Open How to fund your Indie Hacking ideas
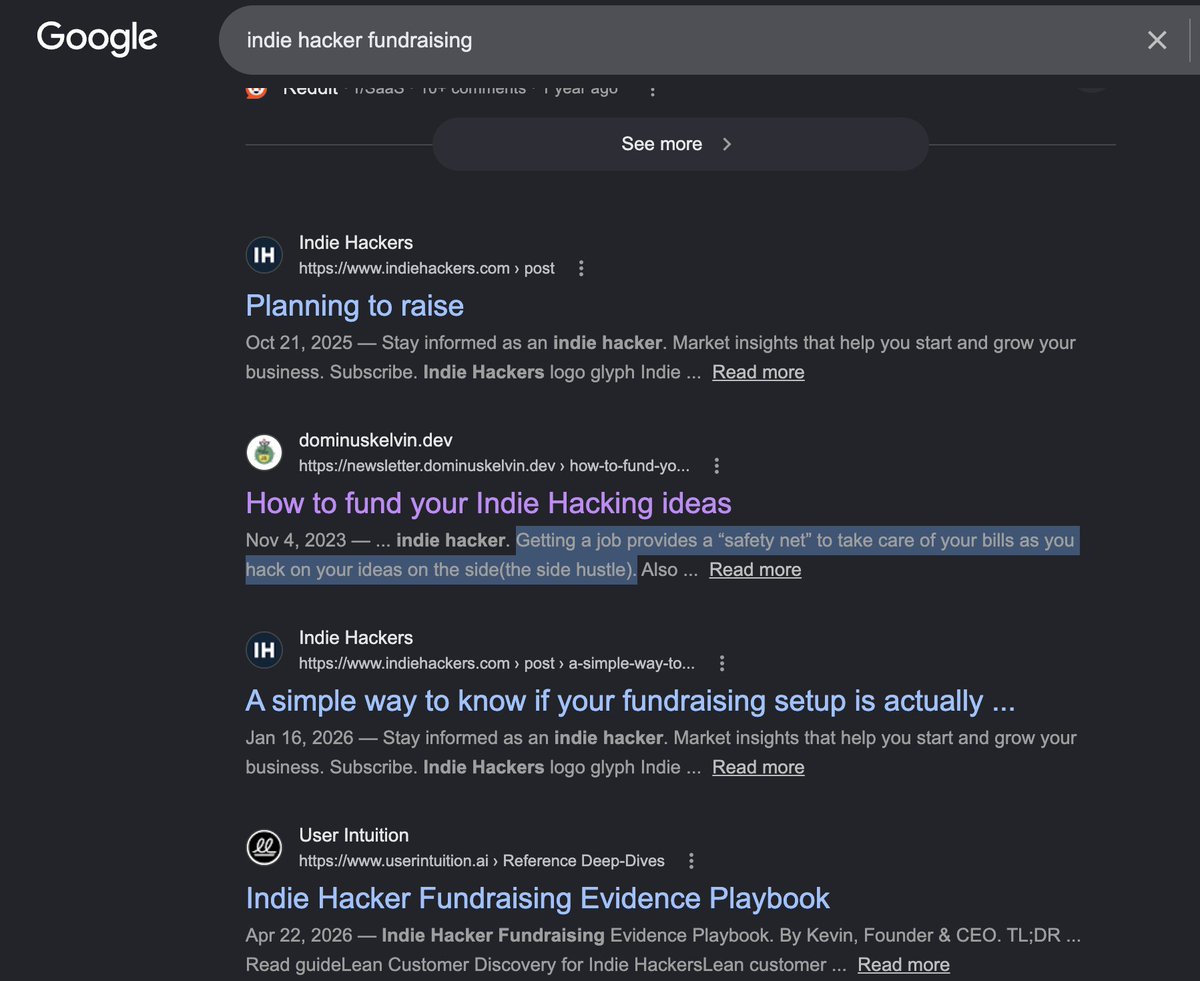The width and height of the screenshot is (1200, 981). pos(489,503)
